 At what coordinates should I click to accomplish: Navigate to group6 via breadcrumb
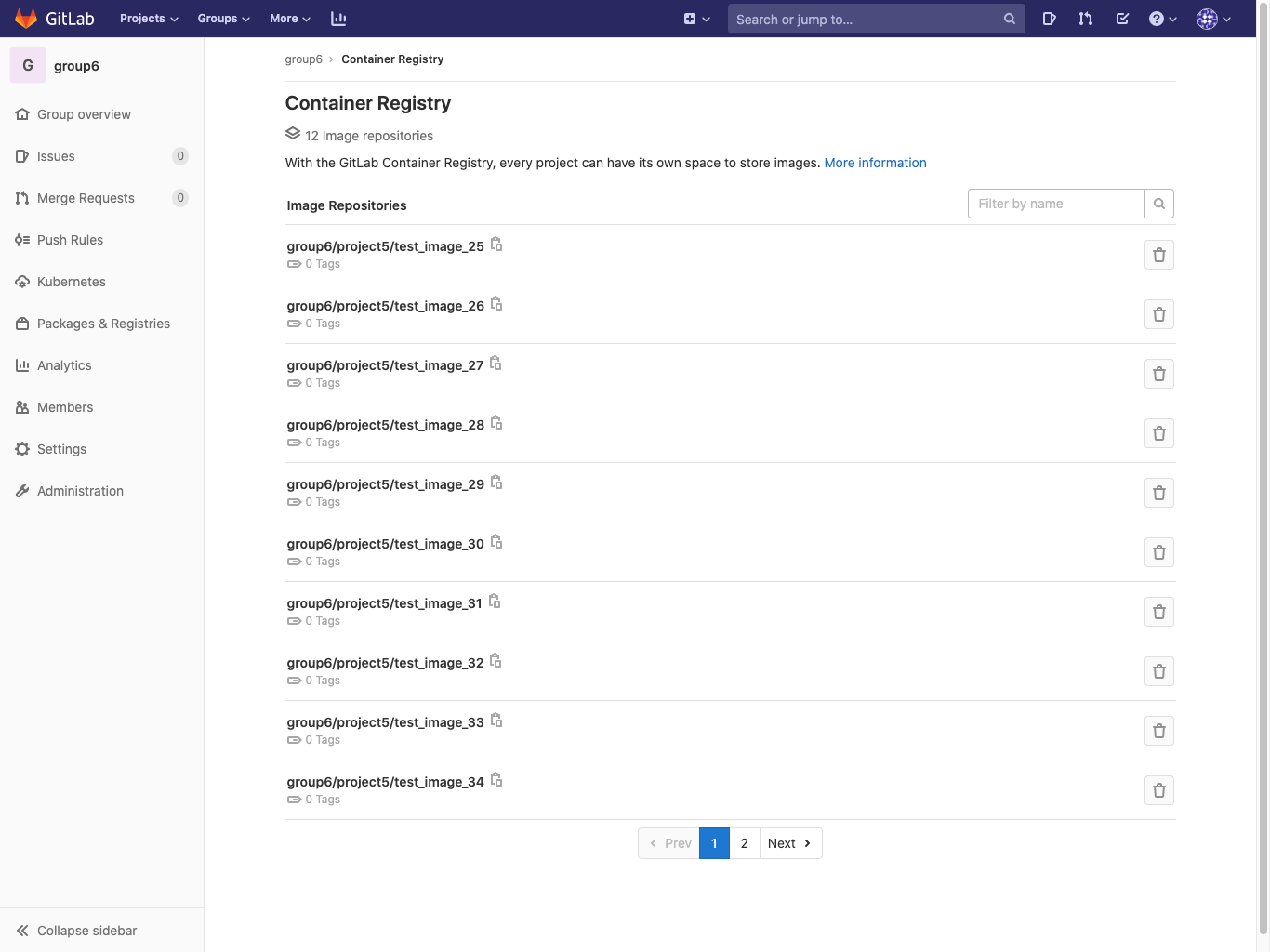(304, 59)
